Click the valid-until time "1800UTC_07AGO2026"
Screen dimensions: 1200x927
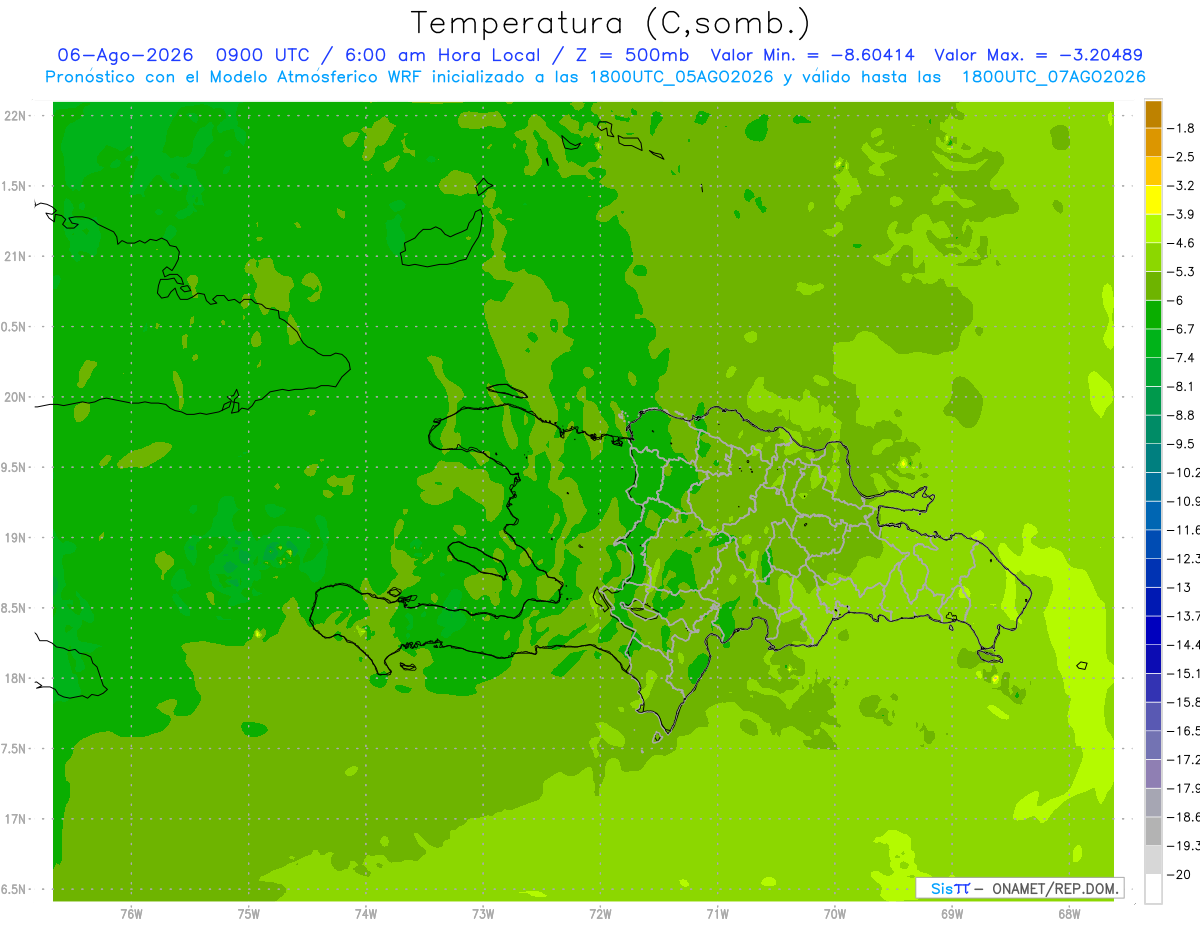coord(1053,77)
